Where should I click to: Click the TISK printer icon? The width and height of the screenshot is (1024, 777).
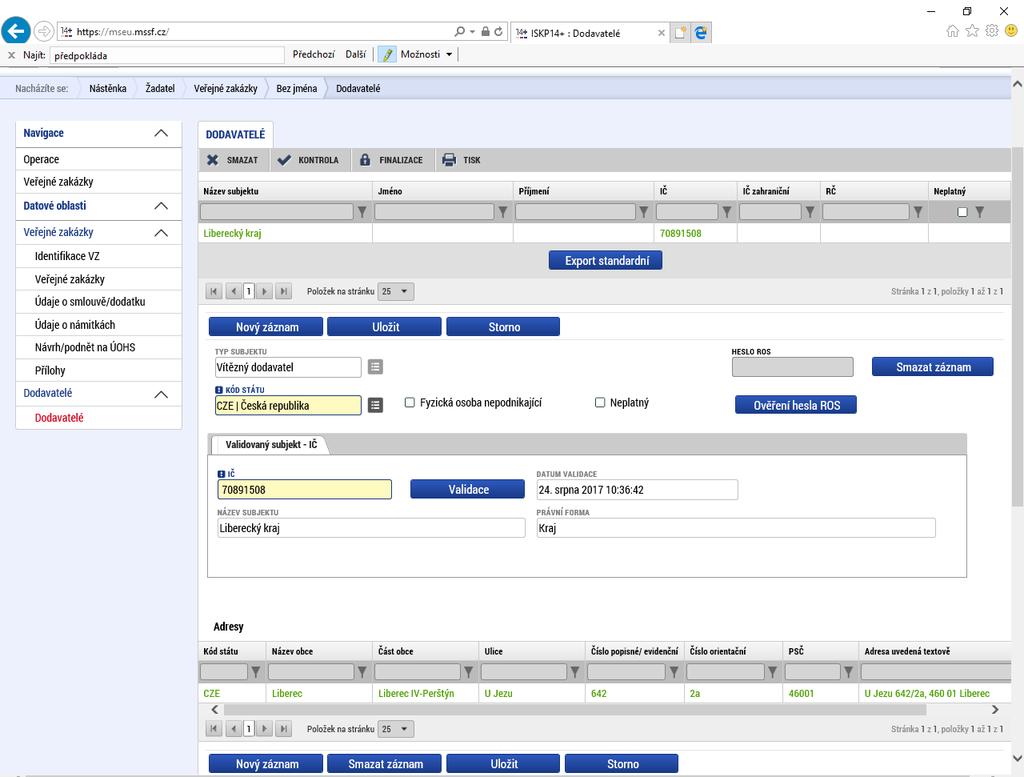449,160
